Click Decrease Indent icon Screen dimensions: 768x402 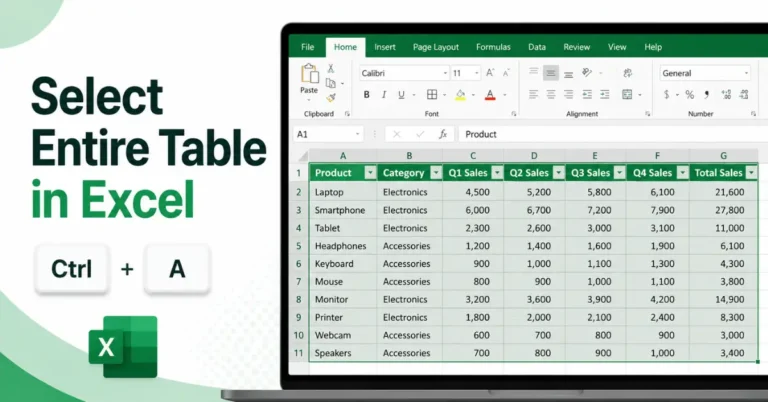587,95
